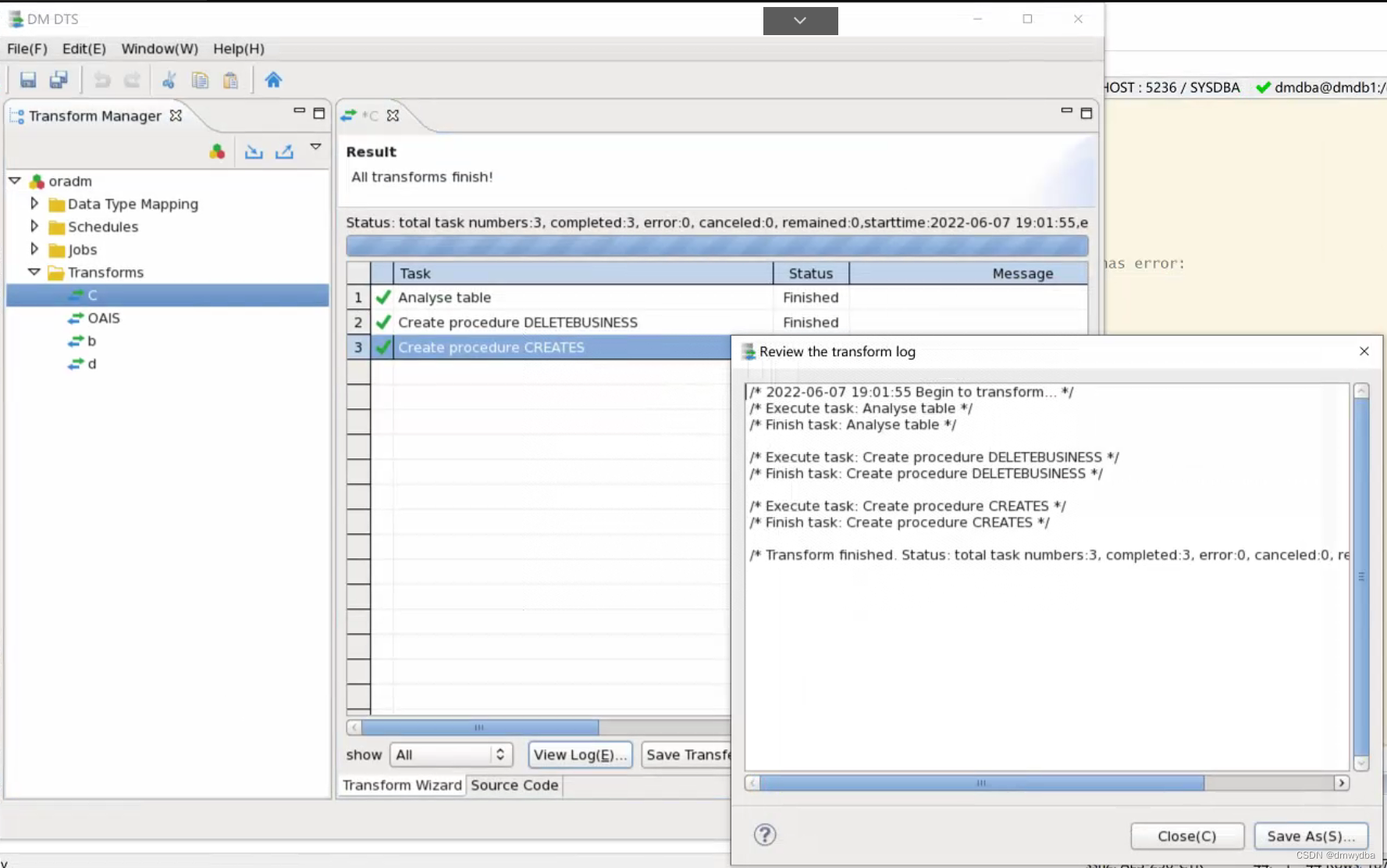Maximize the editor panel
The image size is (1387, 868).
click(x=1086, y=113)
